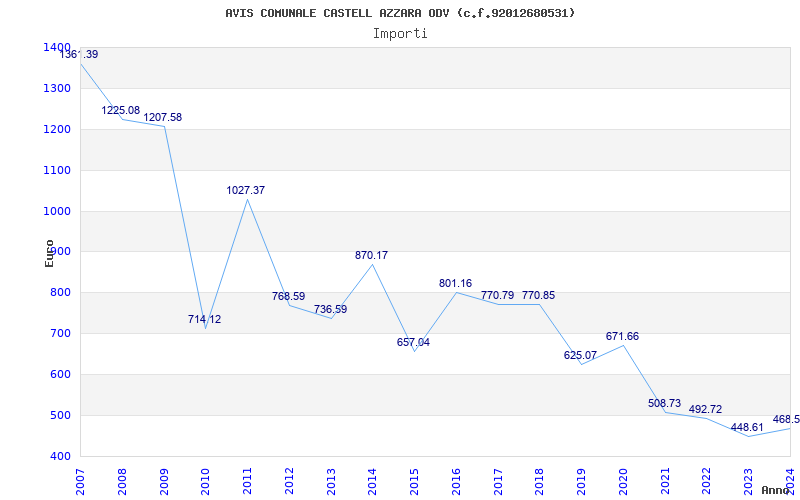Click the 2017 x-axis year label
This screenshot has height=500, width=800.
point(497,482)
